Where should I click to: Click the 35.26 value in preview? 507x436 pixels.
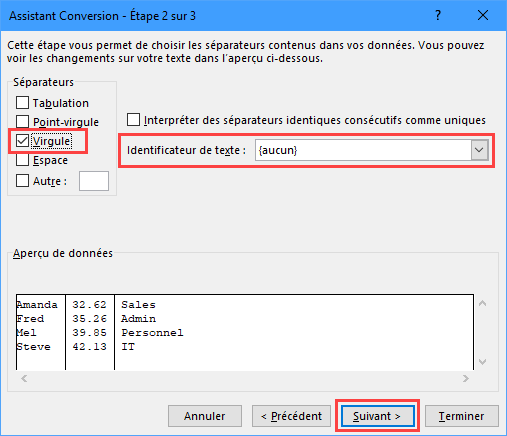point(89,319)
